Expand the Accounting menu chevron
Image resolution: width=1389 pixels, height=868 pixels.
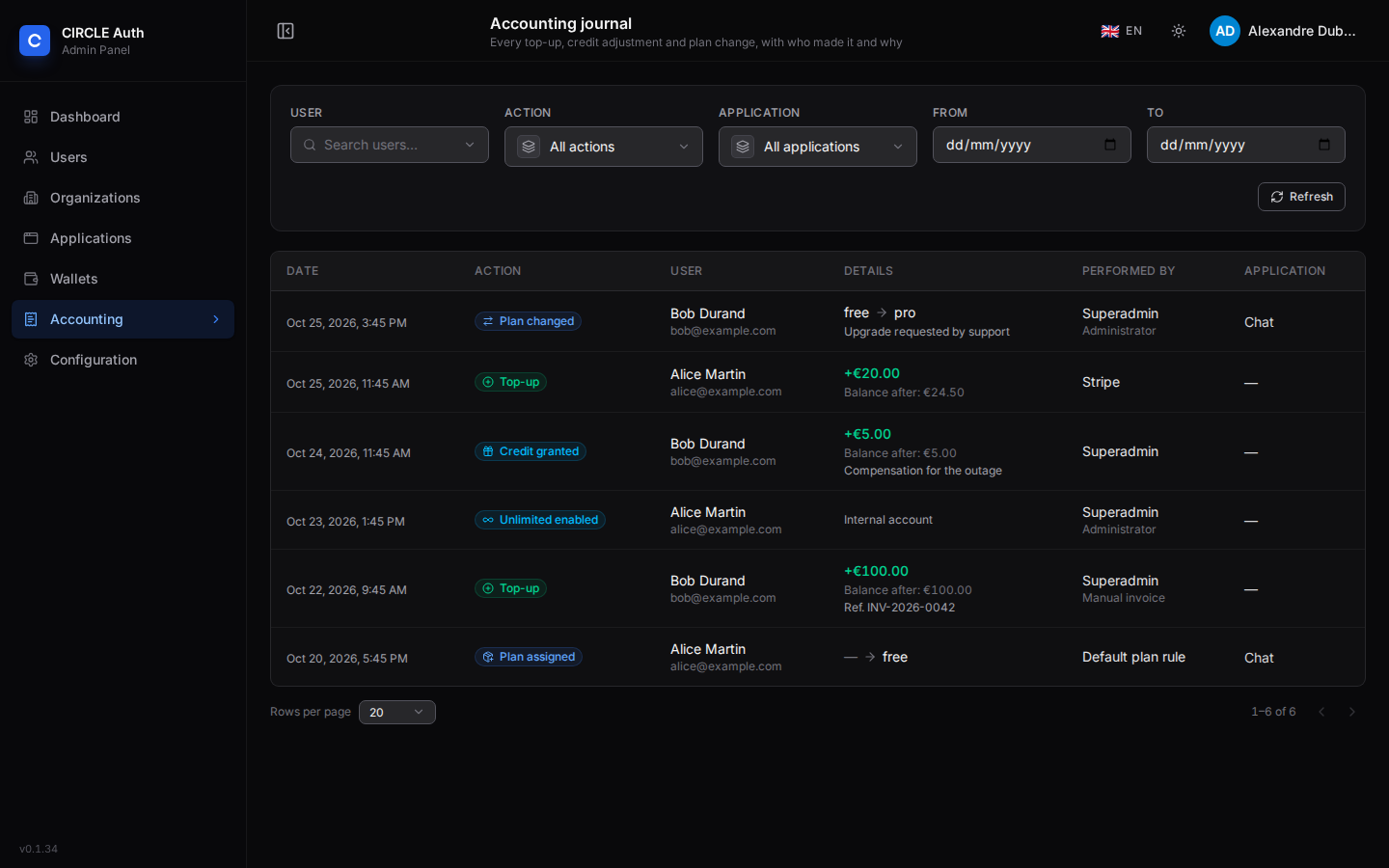click(x=216, y=319)
